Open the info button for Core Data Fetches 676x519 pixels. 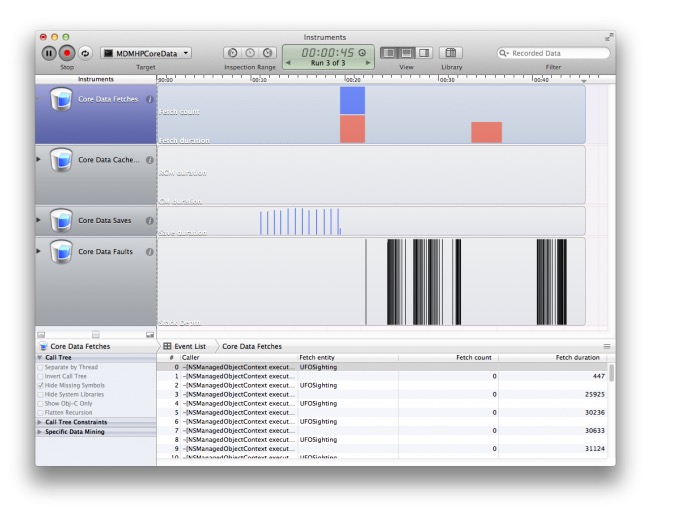[150, 99]
